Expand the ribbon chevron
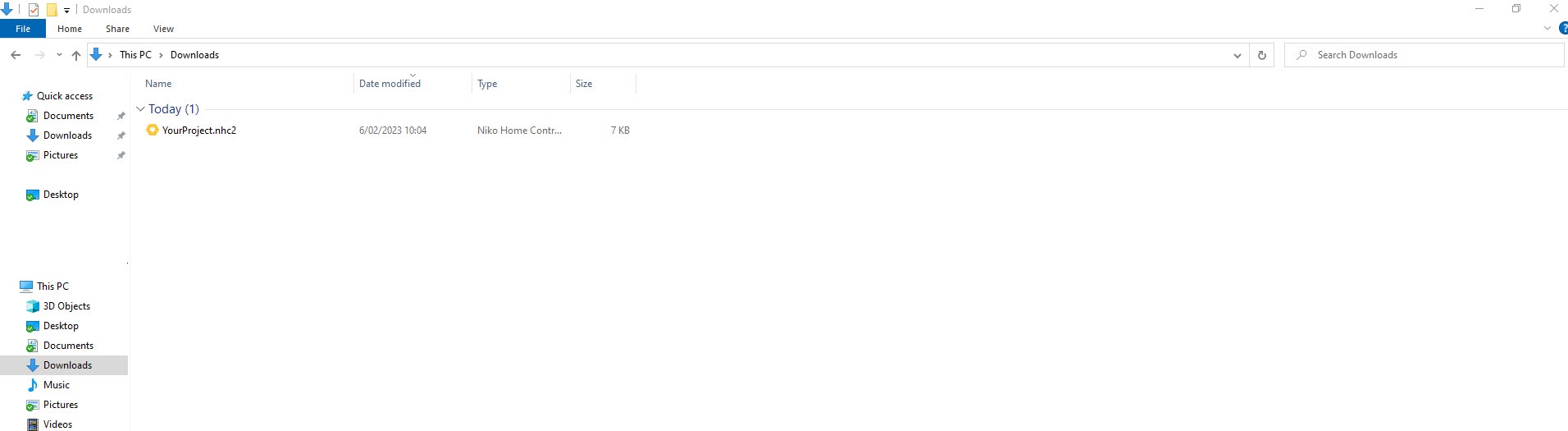Image resolution: width=1568 pixels, height=431 pixels. [1547, 28]
